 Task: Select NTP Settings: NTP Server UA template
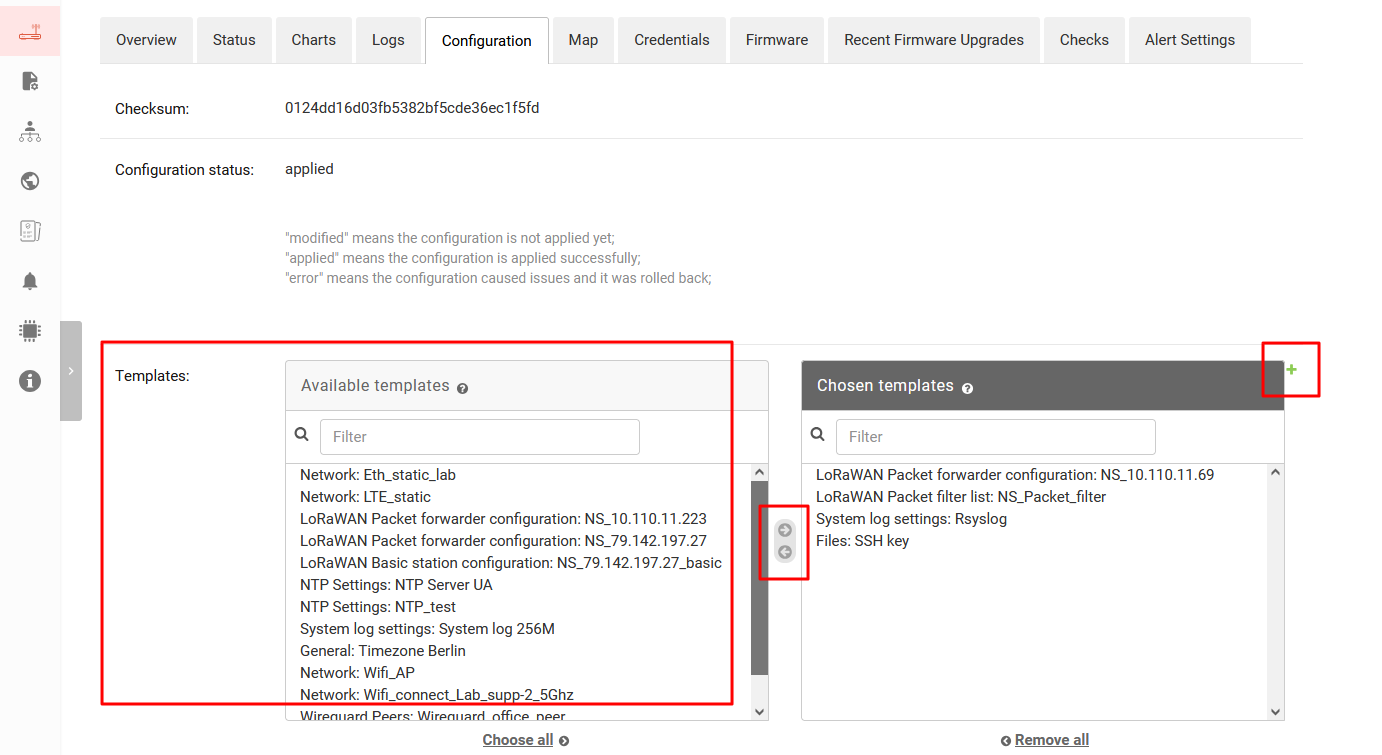click(x=396, y=585)
